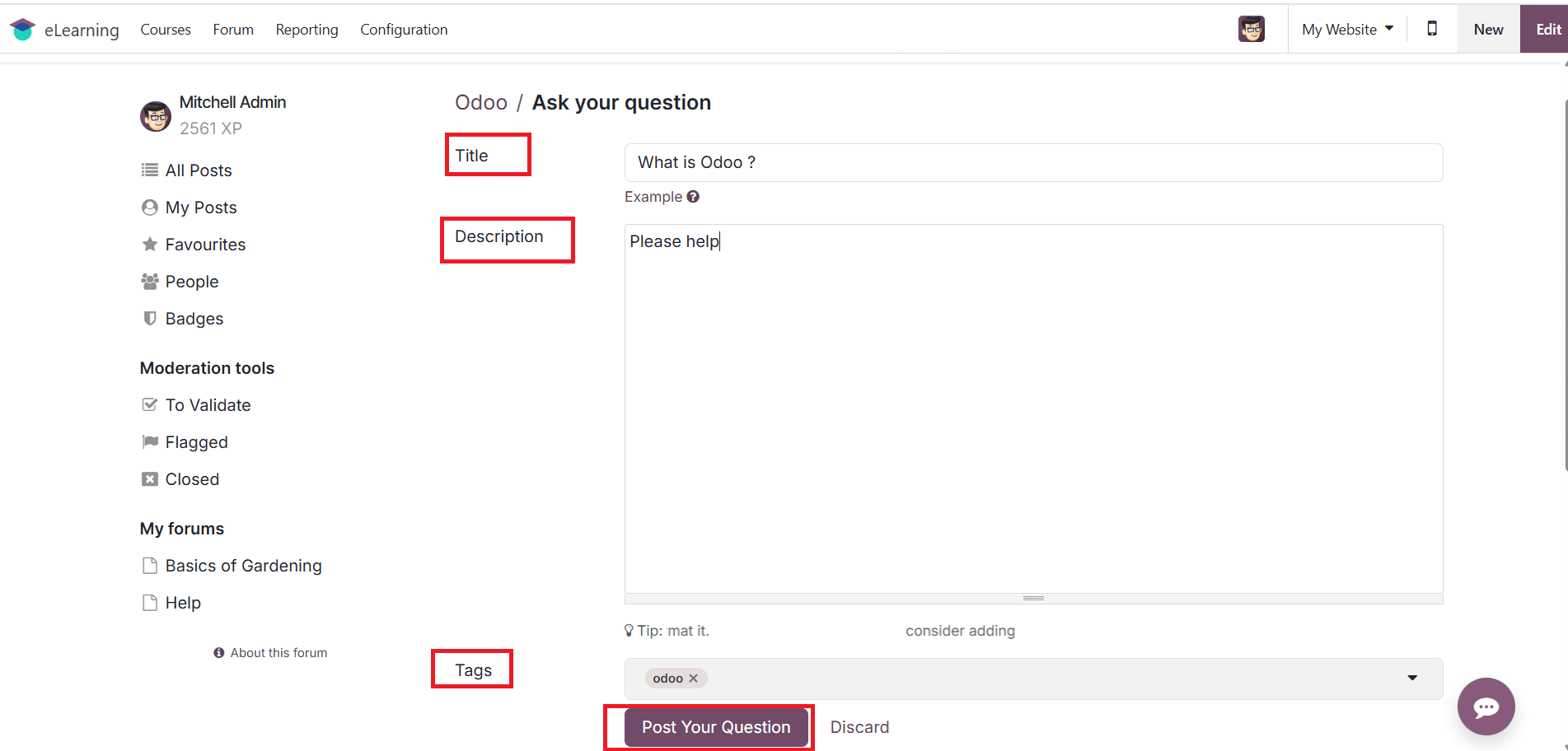Click the Flagged flag icon
The image size is (1568, 751).
pos(150,442)
